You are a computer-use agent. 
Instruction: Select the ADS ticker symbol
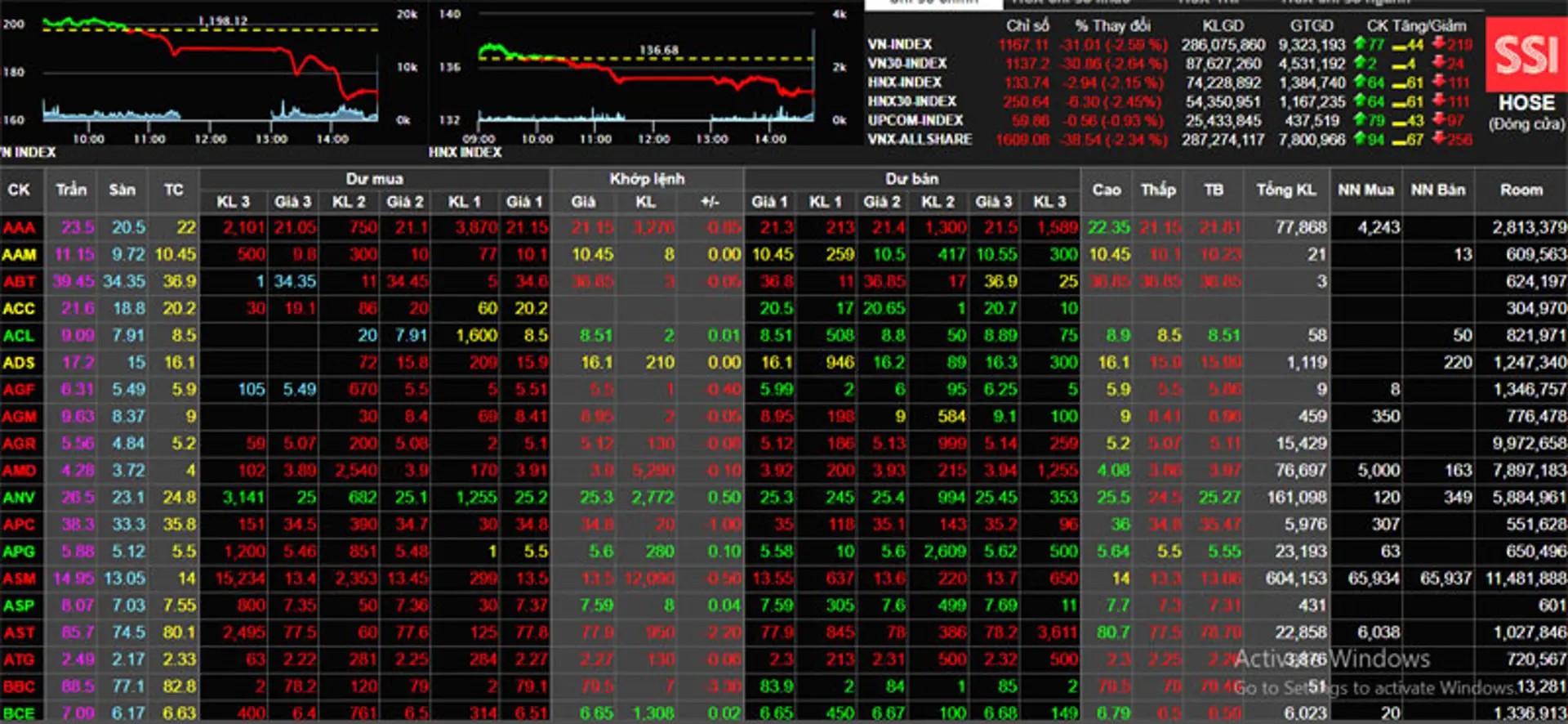point(19,362)
